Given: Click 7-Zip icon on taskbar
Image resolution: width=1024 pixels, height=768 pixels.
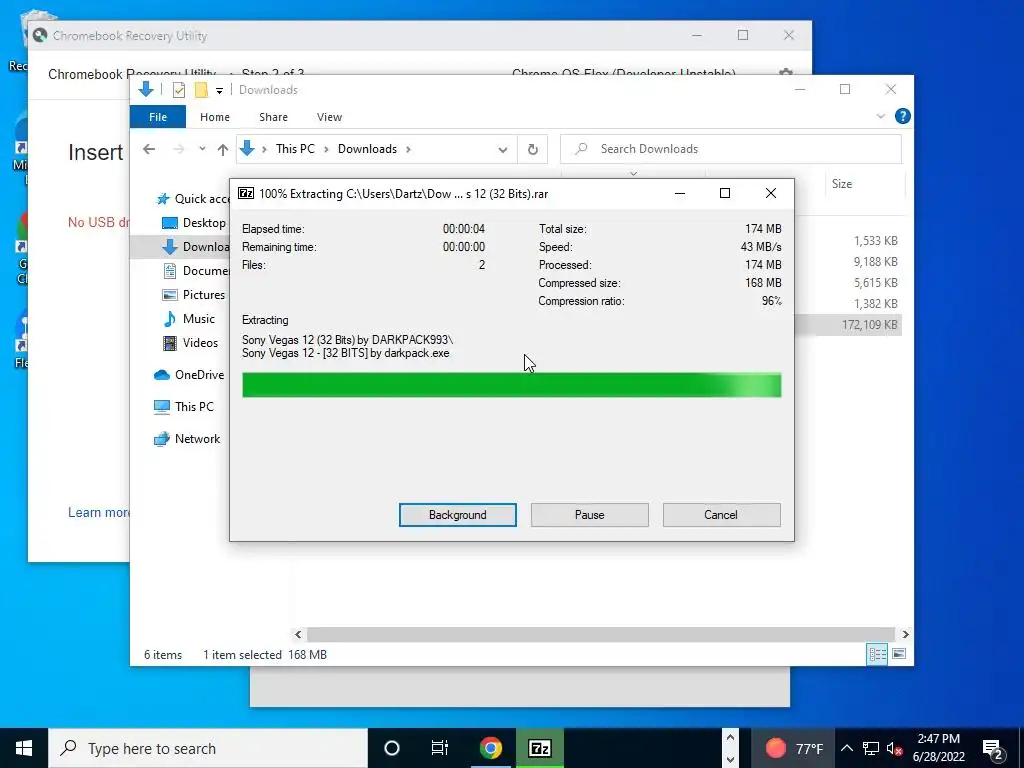Looking at the screenshot, I should click(539, 748).
